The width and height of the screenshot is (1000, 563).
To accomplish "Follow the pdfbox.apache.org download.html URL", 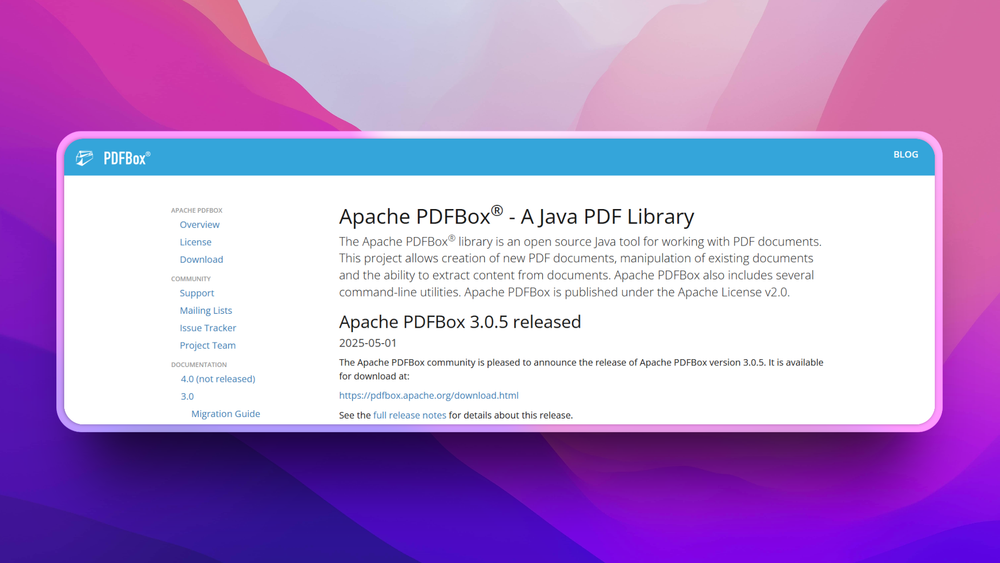I will coord(429,395).
